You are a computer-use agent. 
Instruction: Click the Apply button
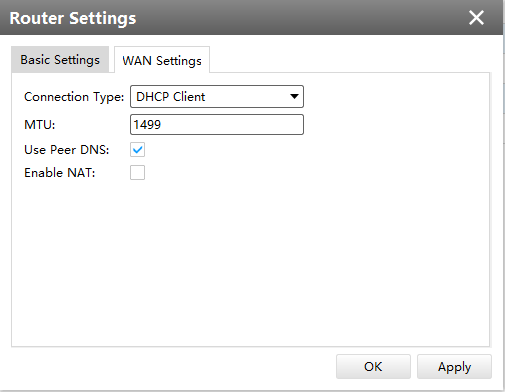454,367
